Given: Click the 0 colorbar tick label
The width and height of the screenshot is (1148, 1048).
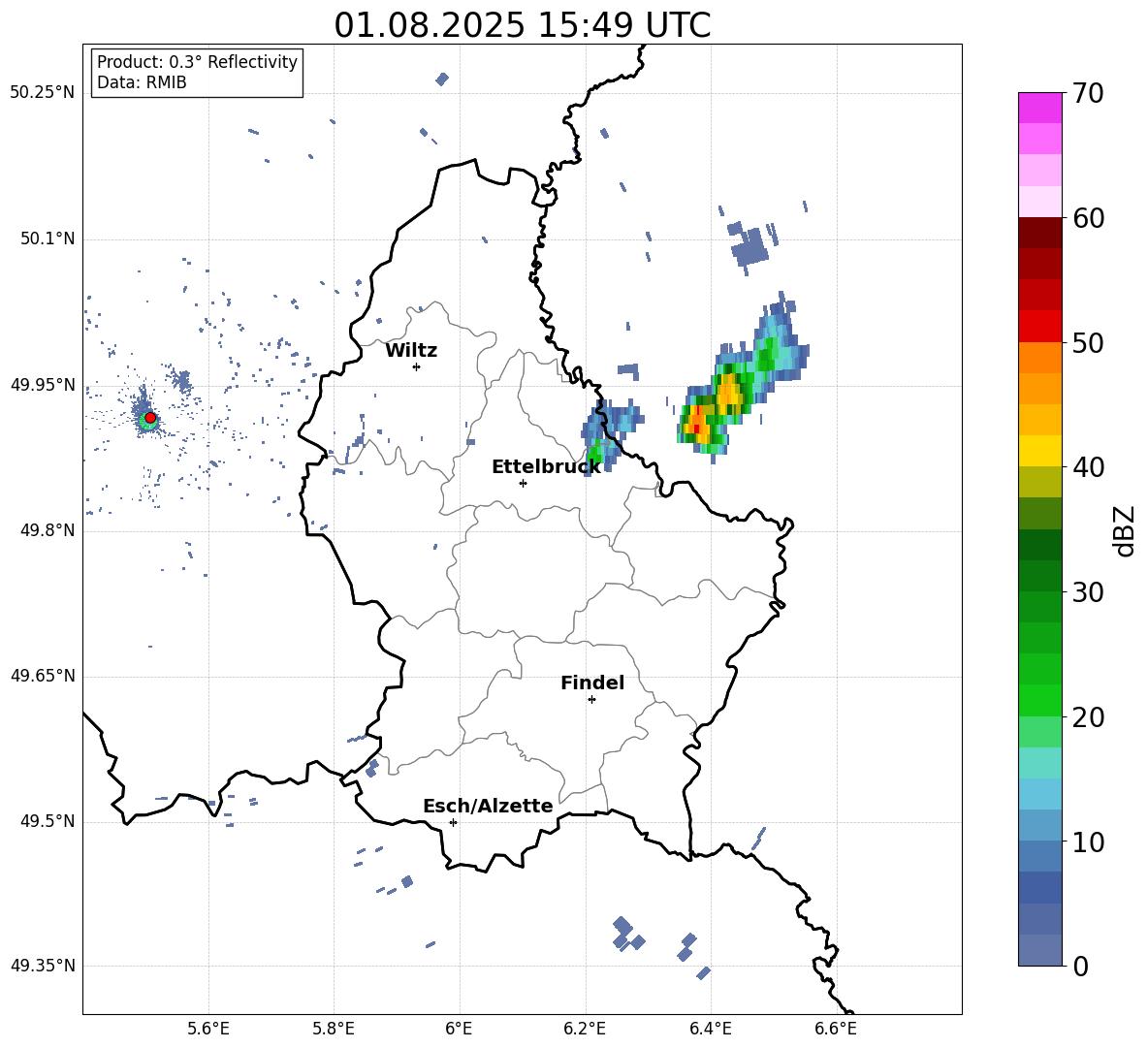Looking at the screenshot, I should (x=1081, y=967).
